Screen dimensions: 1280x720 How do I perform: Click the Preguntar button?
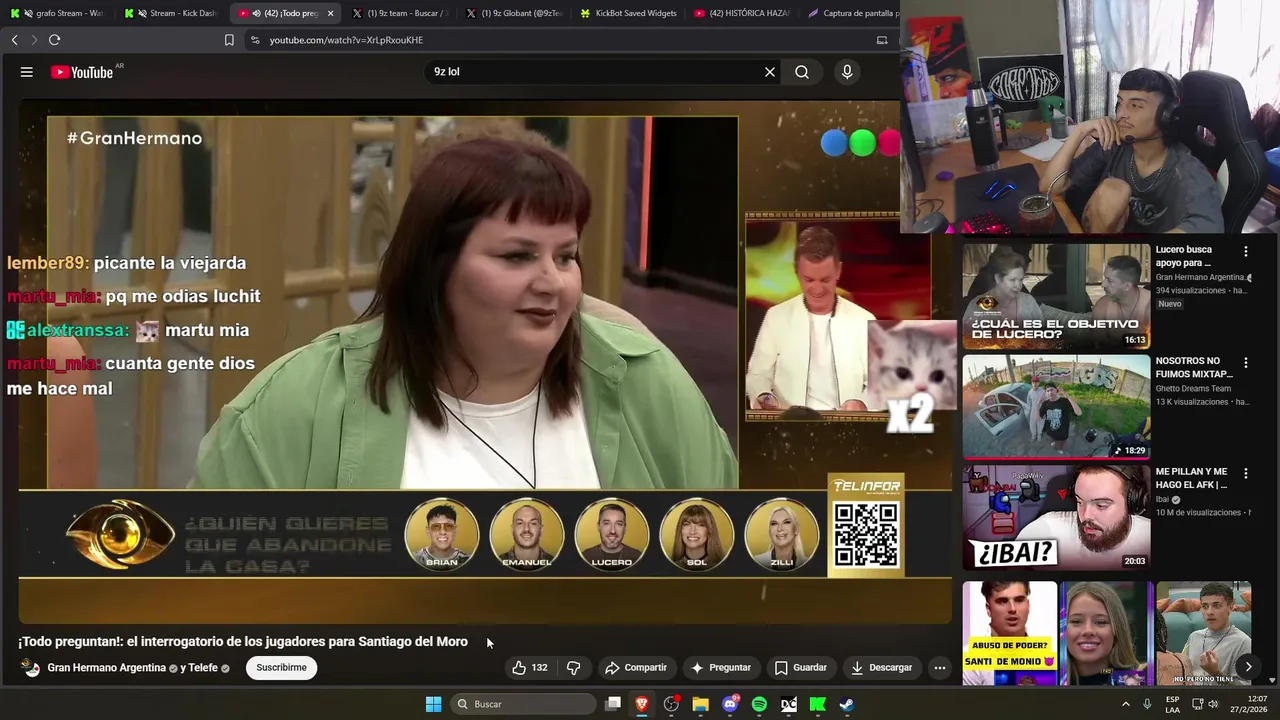pos(720,667)
